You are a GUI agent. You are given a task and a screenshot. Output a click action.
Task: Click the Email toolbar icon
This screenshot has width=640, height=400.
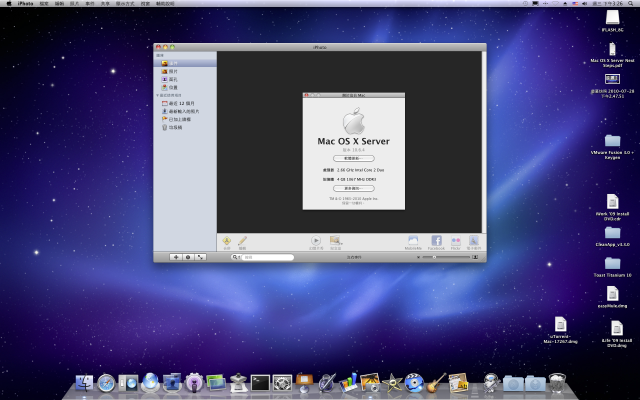(473, 241)
